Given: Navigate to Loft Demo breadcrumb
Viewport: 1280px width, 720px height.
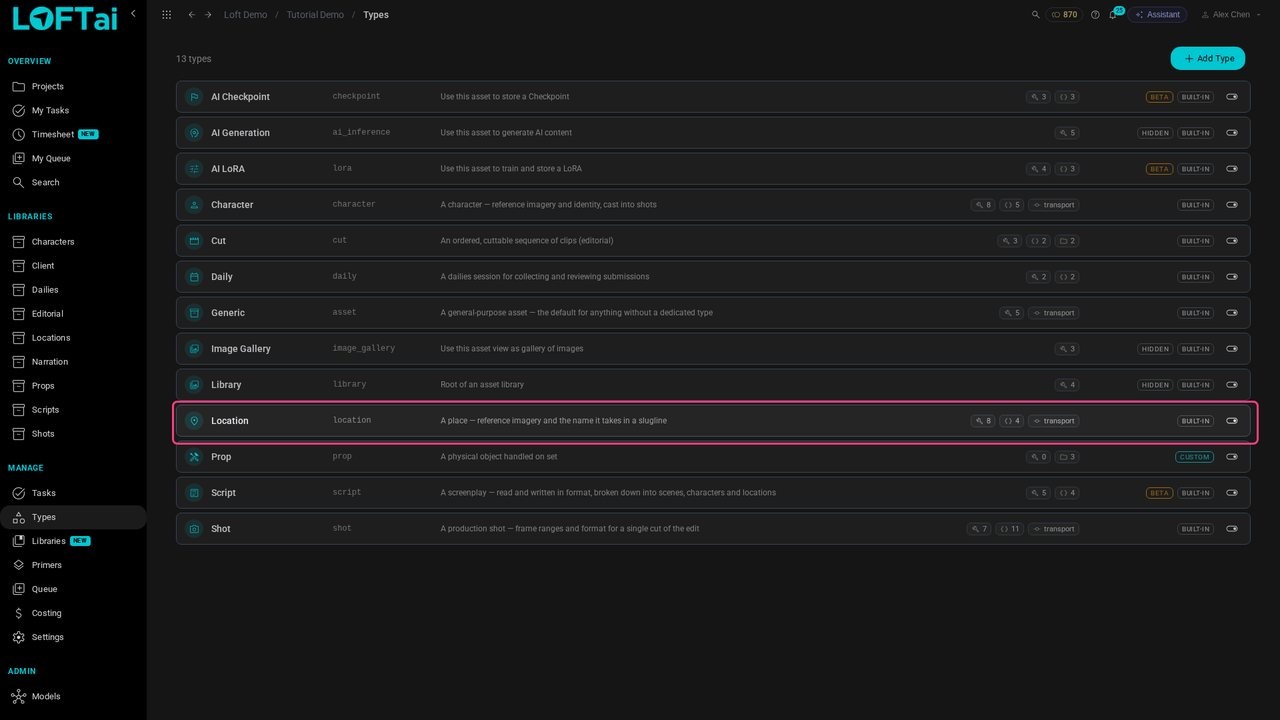Looking at the screenshot, I should (x=245, y=15).
